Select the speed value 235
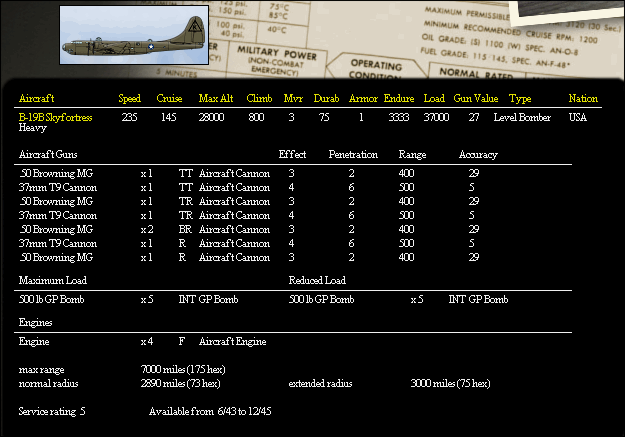 coord(129,117)
